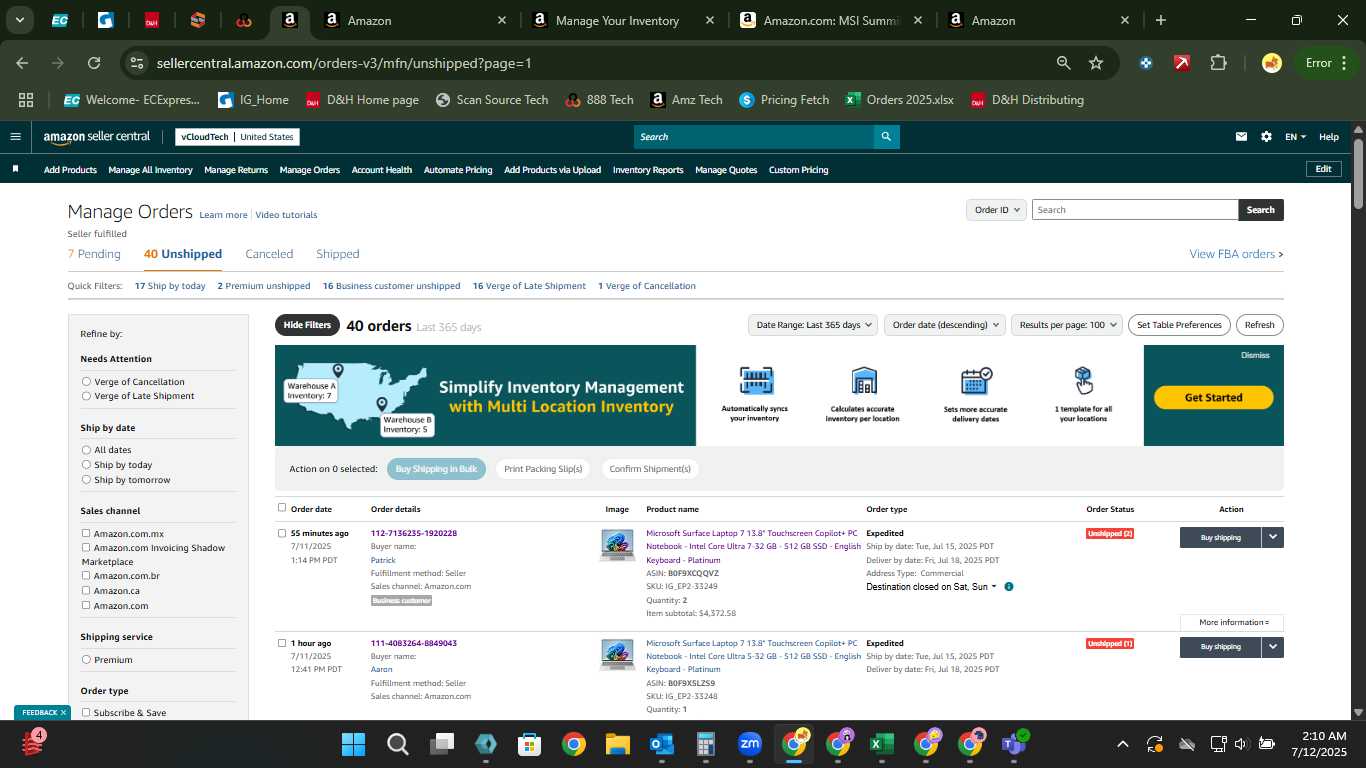
Task: Check the Amazon.com.mx sales channel
Action: [x=86, y=533]
